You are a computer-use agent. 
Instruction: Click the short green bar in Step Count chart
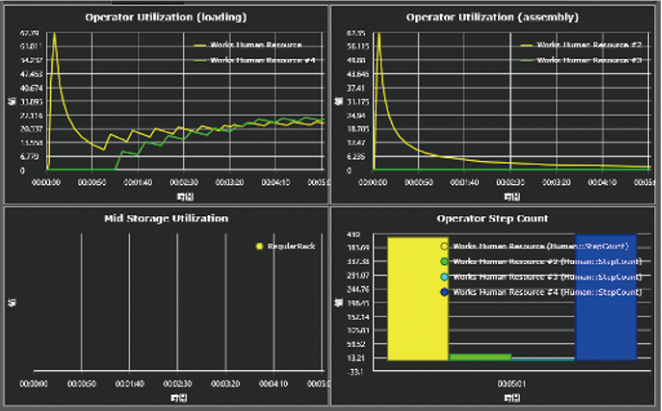click(x=479, y=356)
